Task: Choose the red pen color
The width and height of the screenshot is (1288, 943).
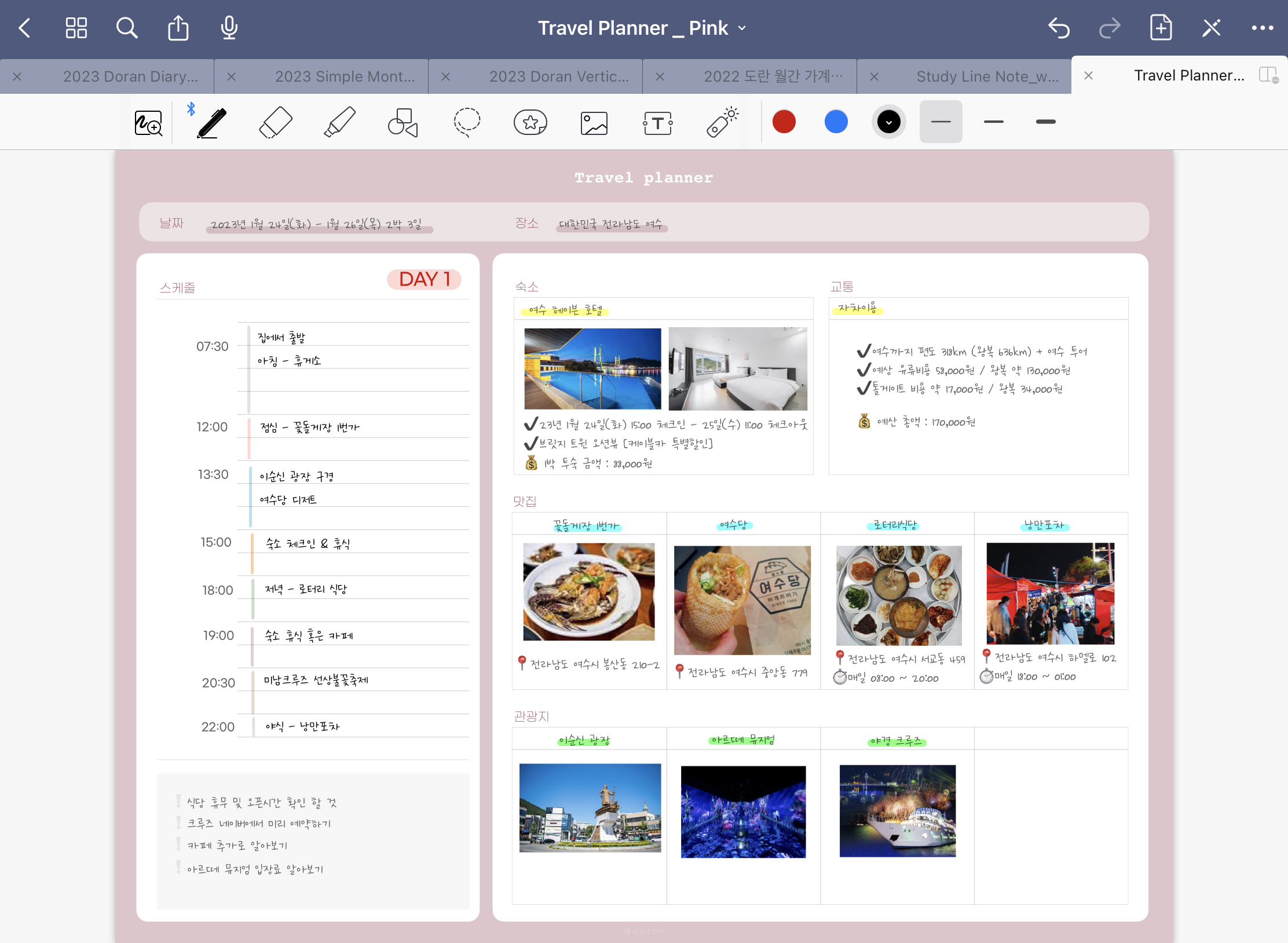Action: (x=784, y=122)
